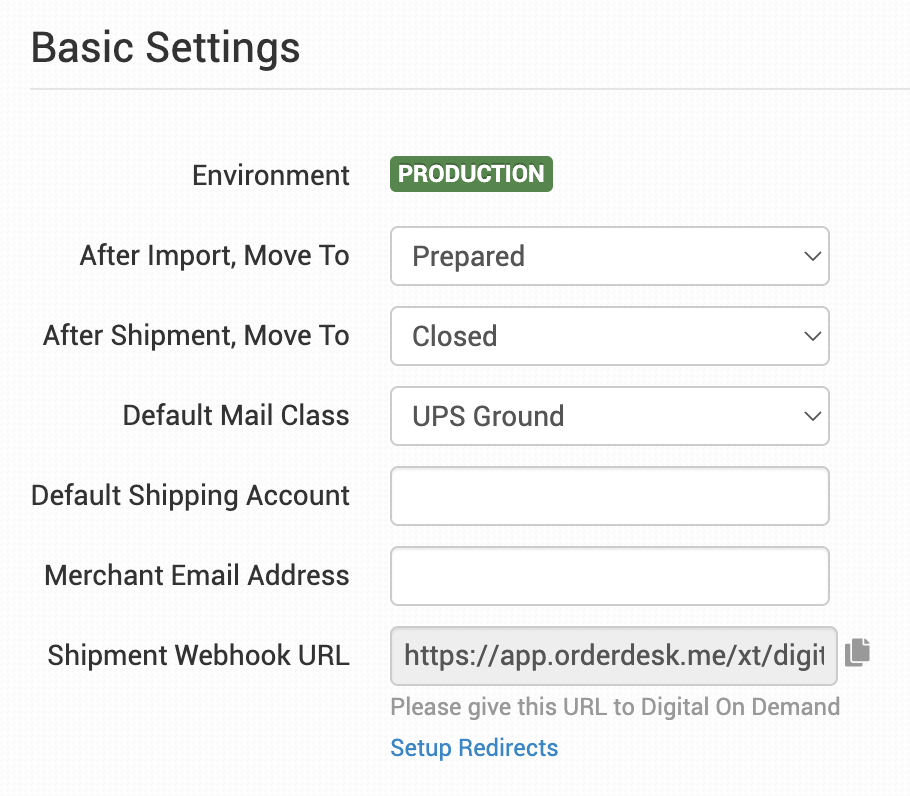Click the Digital On Demand help text
The height and width of the screenshot is (796, 910).
615,707
